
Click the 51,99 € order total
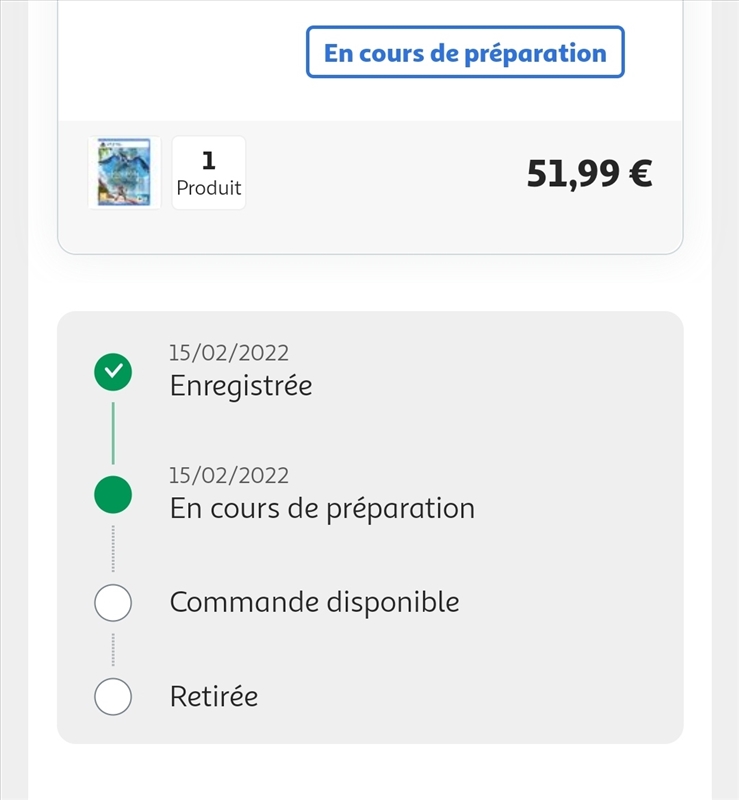(589, 173)
